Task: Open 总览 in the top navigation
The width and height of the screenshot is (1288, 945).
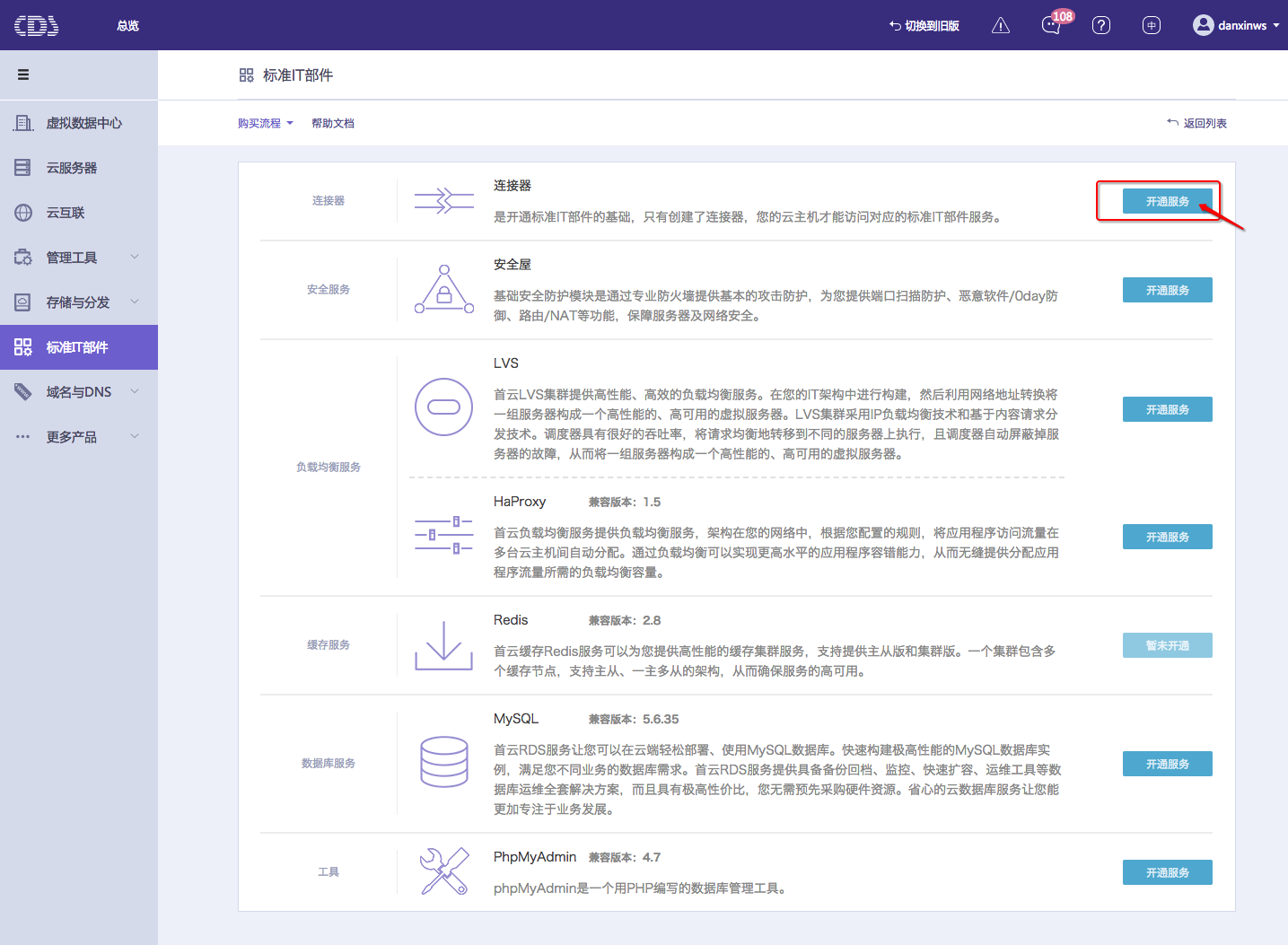Action: click(x=127, y=25)
